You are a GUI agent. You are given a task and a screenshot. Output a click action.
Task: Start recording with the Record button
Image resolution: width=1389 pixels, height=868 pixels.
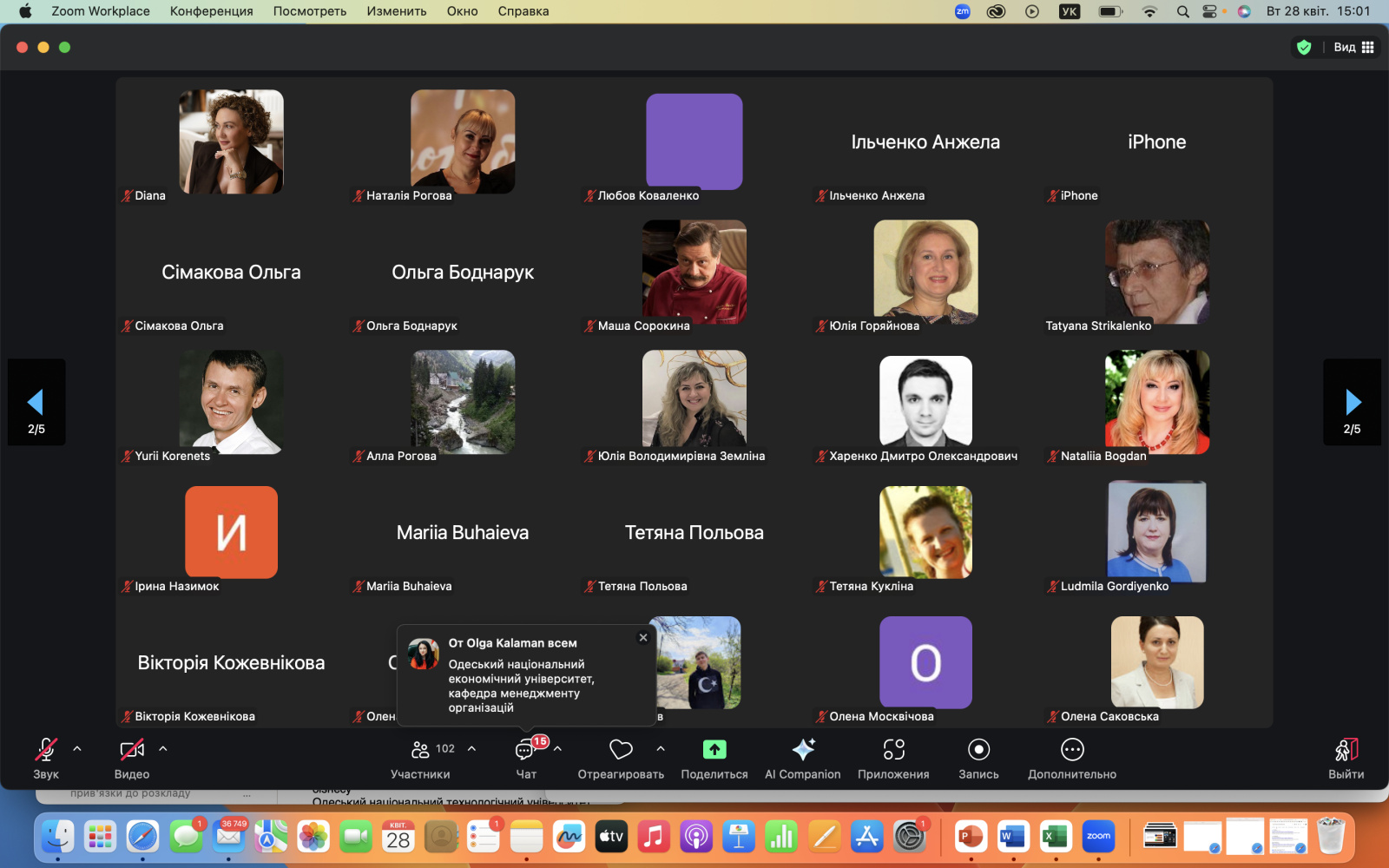pyautogui.click(x=978, y=750)
